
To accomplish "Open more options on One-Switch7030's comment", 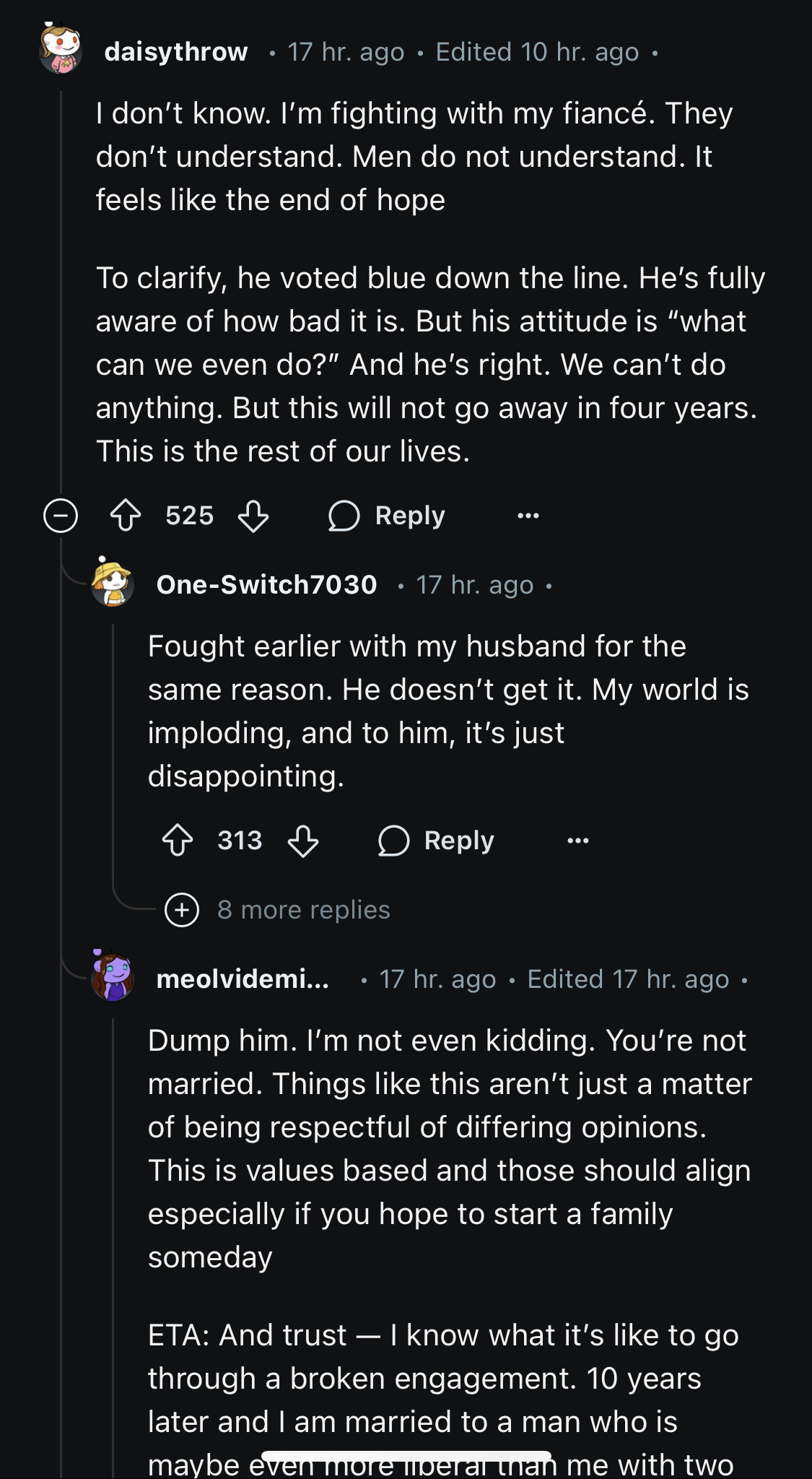I will pyautogui.click(x=578, y=841).
